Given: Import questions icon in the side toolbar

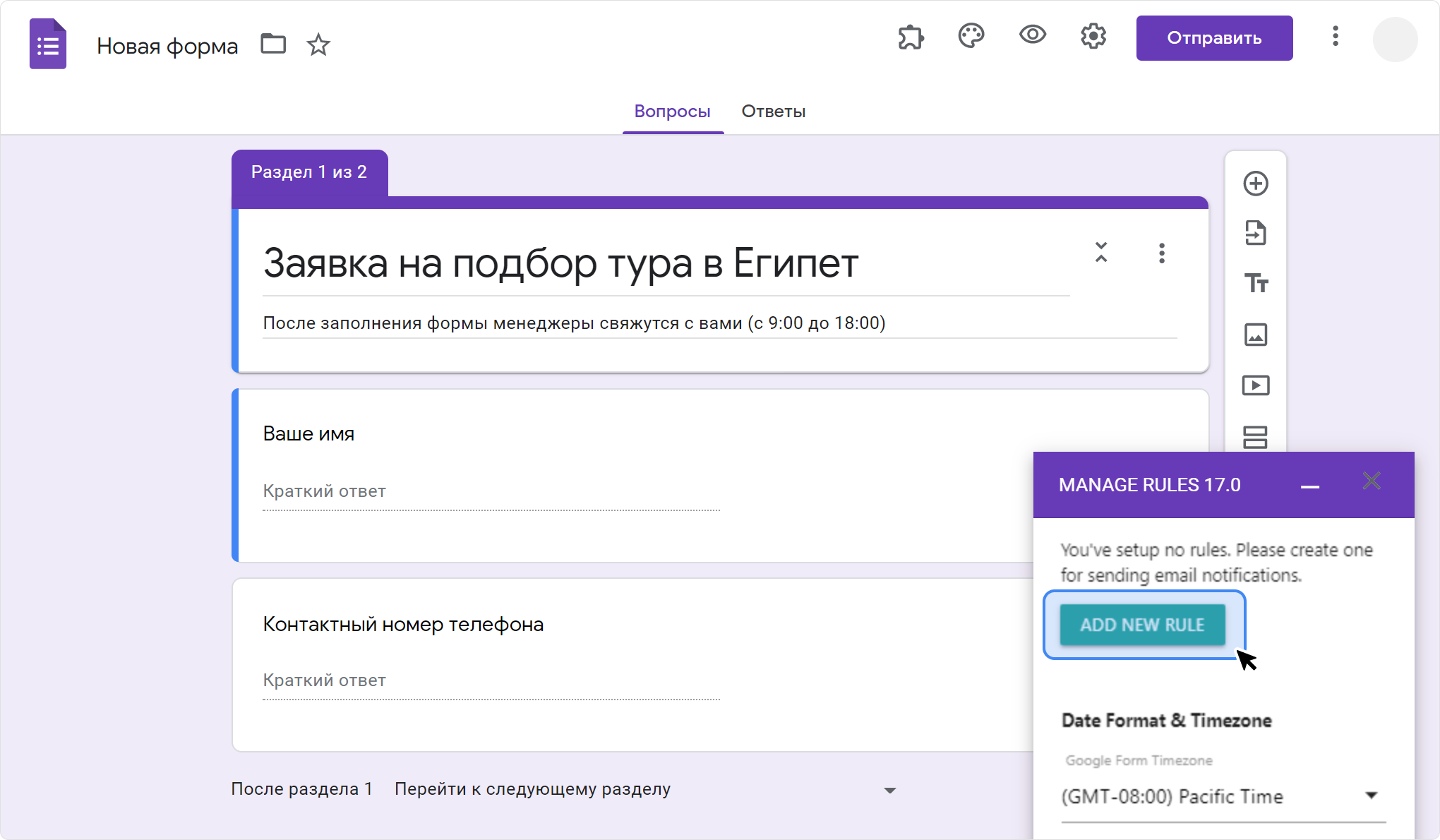Looking at the screenshot, I should point(1256,233).
